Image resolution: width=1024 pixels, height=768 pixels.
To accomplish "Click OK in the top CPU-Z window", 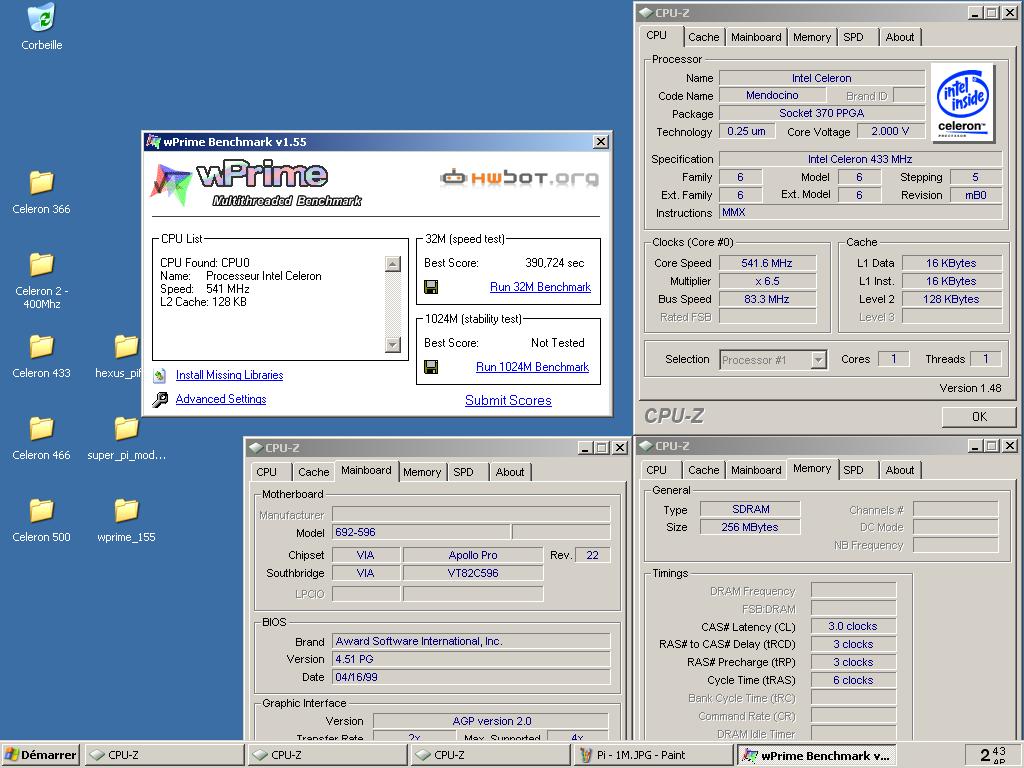I will click(x=979, y=417).
